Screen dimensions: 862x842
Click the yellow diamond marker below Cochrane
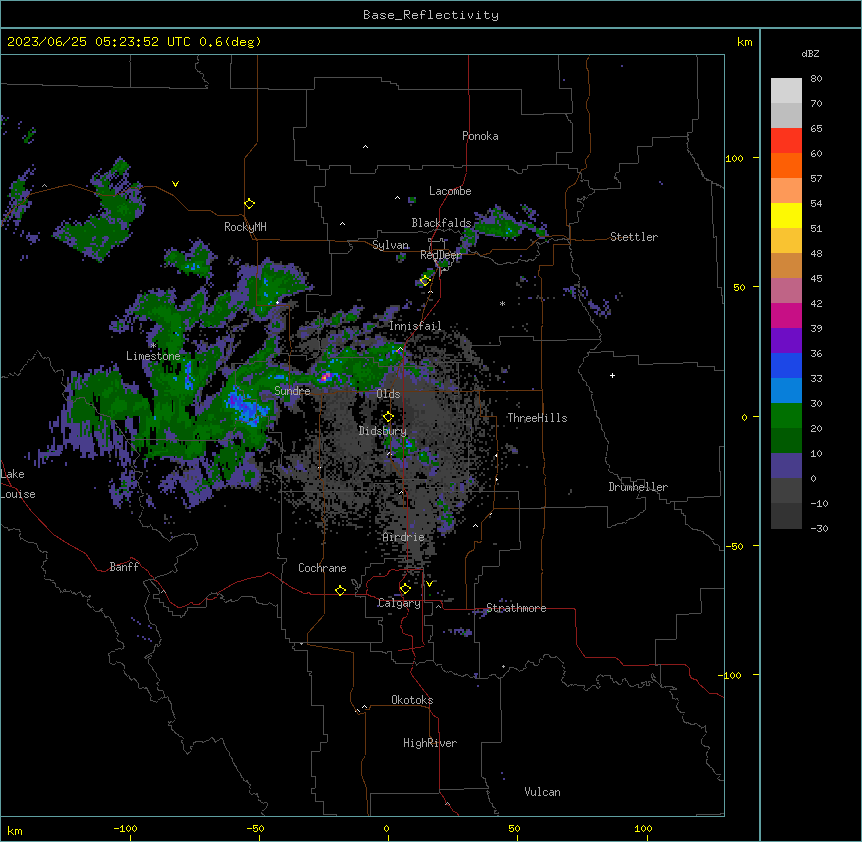(x=340, y=590)
